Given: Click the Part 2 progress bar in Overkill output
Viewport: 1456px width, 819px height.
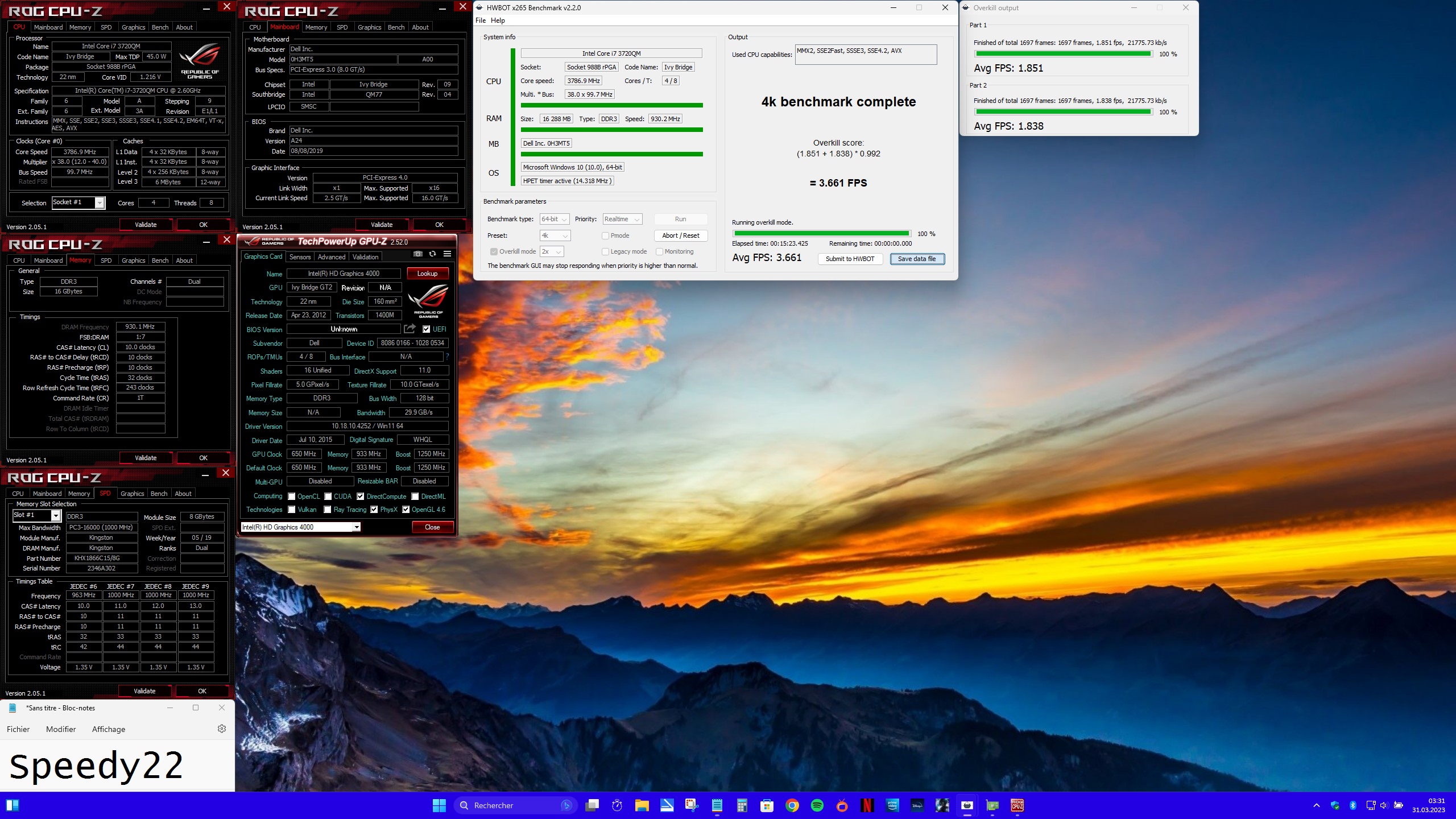Looking at the screenshot, I should click(1063, 112).
